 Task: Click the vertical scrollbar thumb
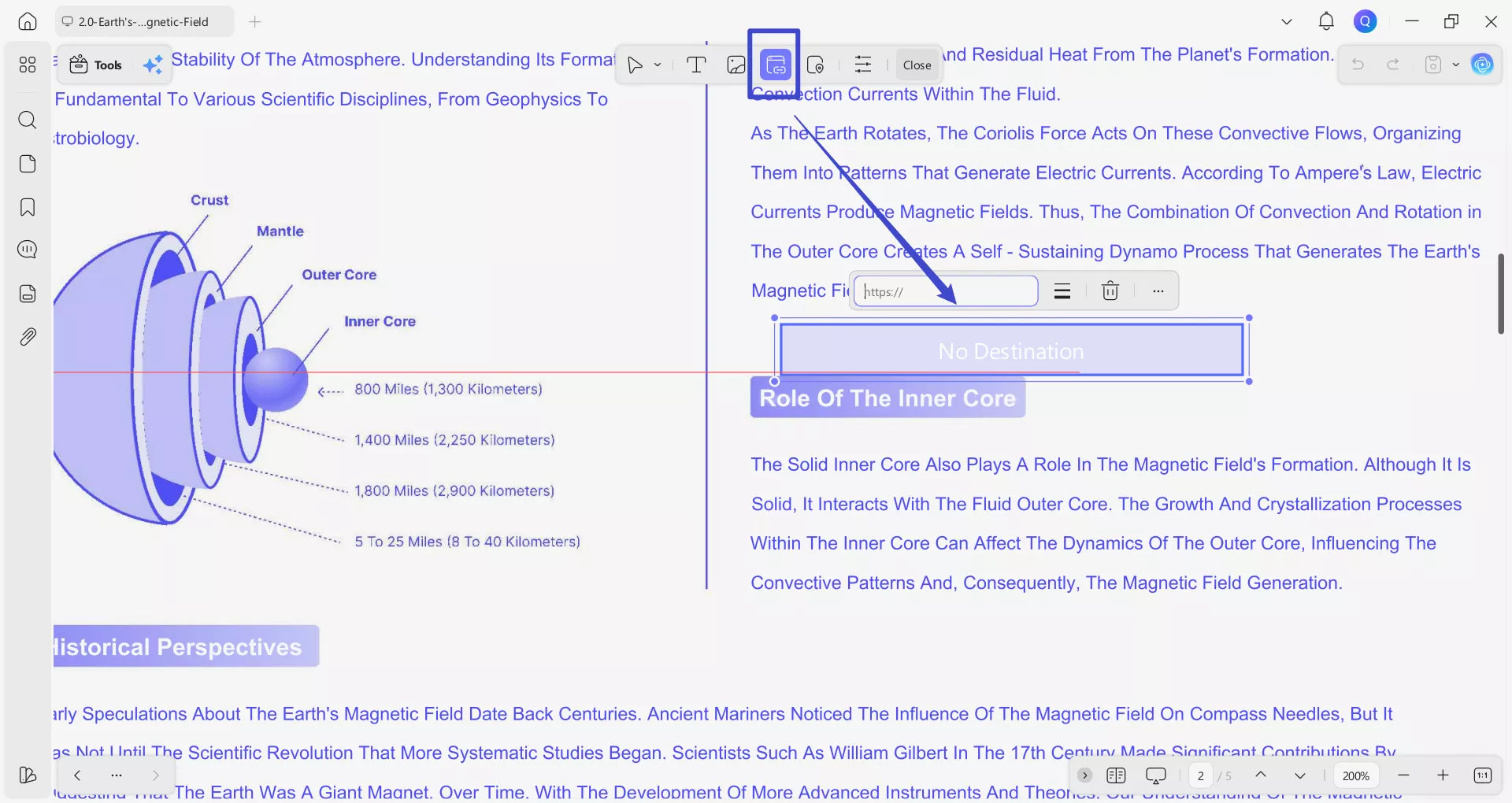pyautogui.click(x=1501, y=293)
